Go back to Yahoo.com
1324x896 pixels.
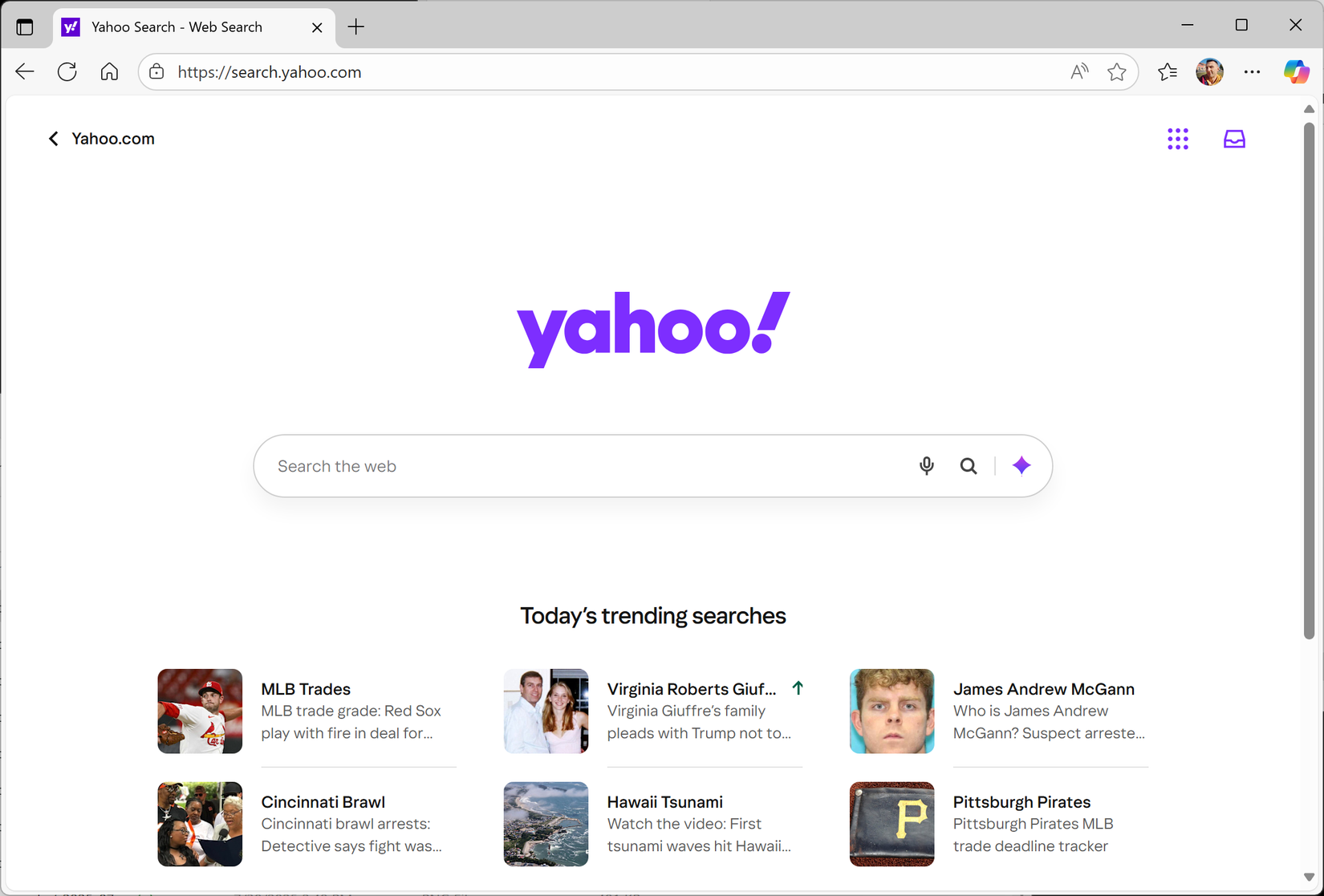(100, 138)
